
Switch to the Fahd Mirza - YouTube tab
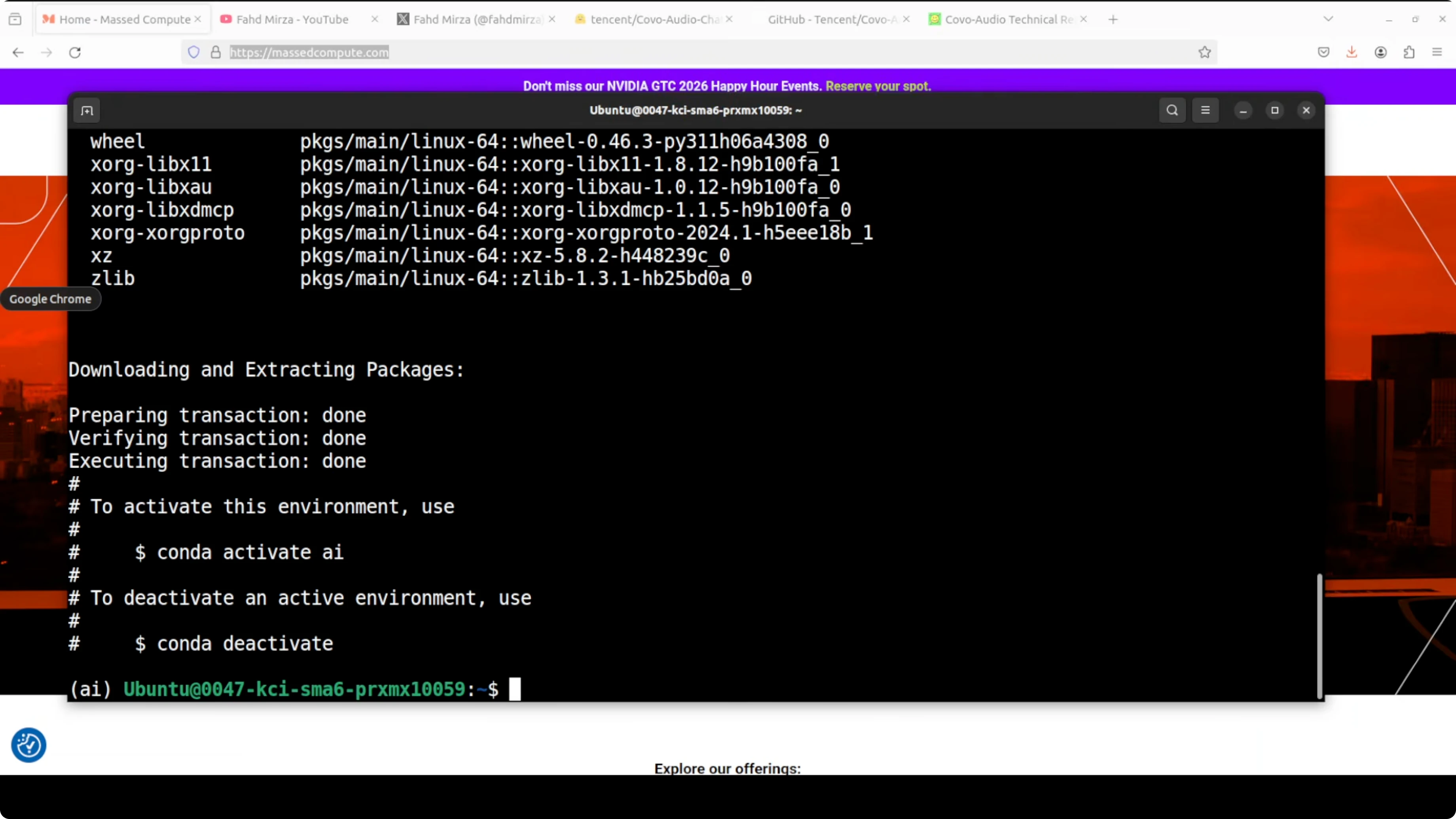pos(292,19)
